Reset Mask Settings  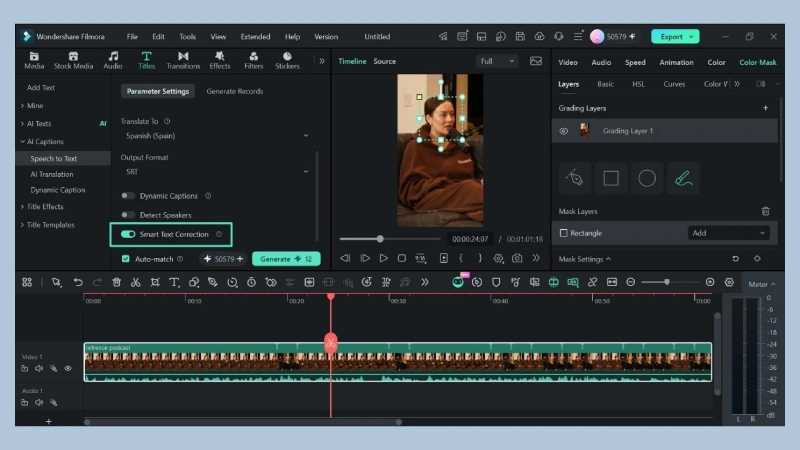click(x=735, y=259)
